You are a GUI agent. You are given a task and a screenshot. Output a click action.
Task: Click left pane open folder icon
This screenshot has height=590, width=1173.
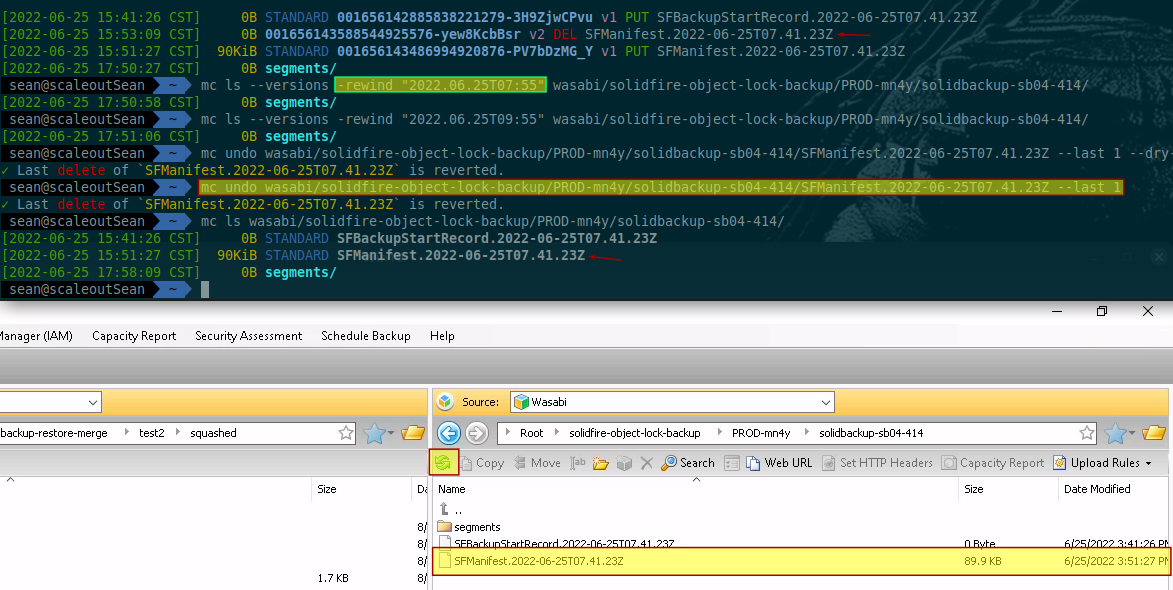click(x=412, y=433)
